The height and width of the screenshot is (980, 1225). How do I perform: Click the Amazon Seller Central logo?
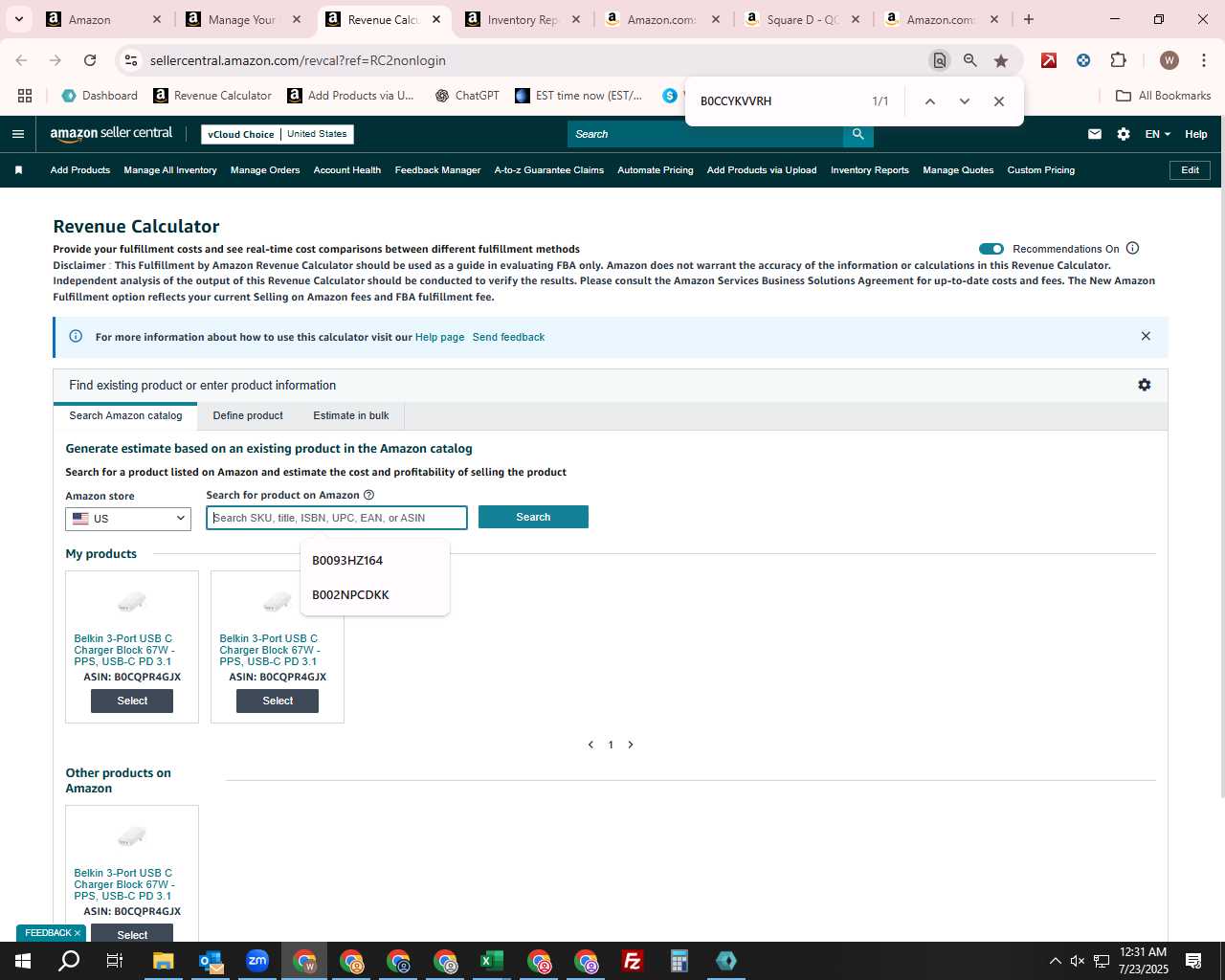pyautogui.click(x=111, y=134)
